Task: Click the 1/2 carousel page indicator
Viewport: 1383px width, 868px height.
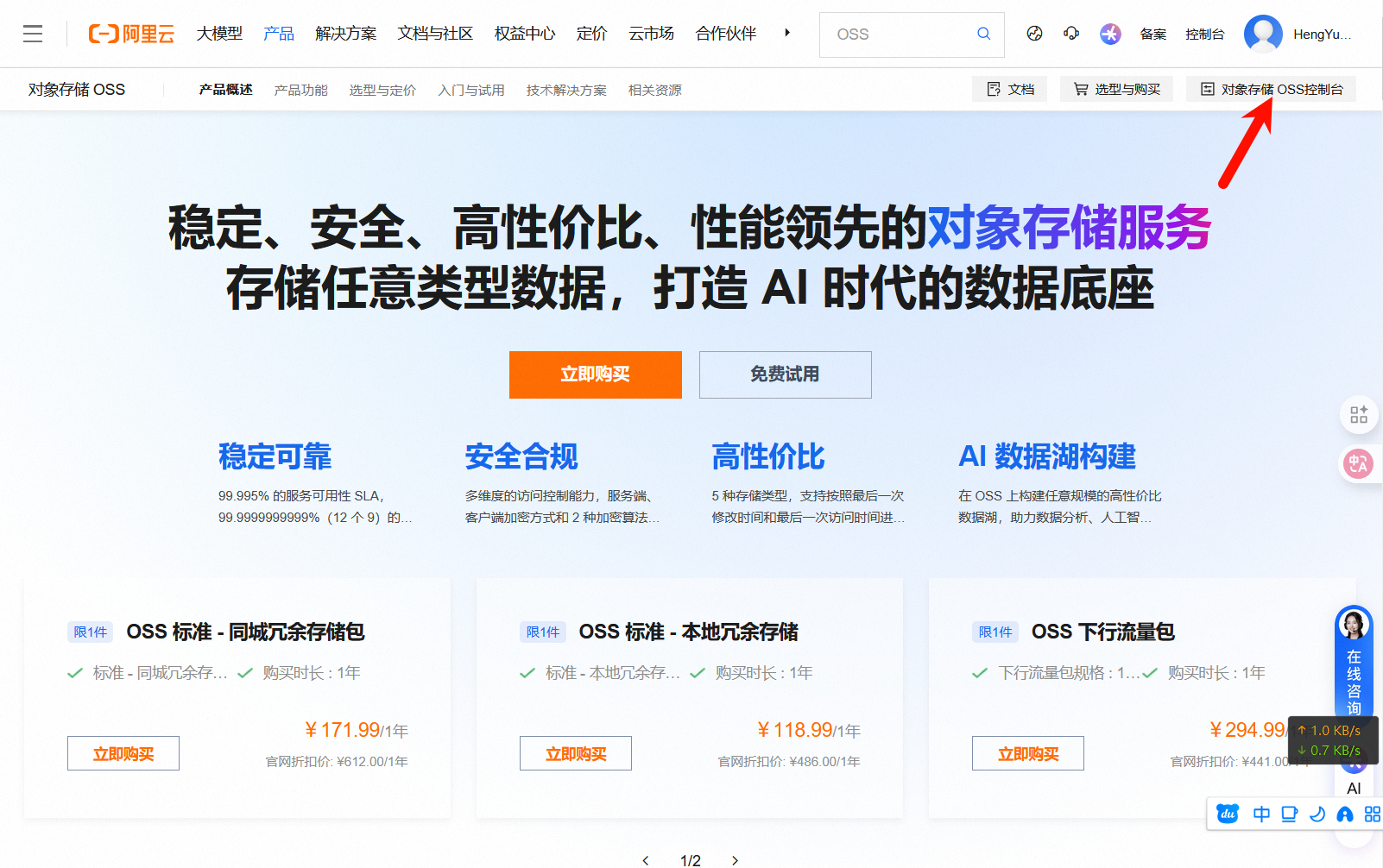Action: pyautogui.click(x=691, y=860)
